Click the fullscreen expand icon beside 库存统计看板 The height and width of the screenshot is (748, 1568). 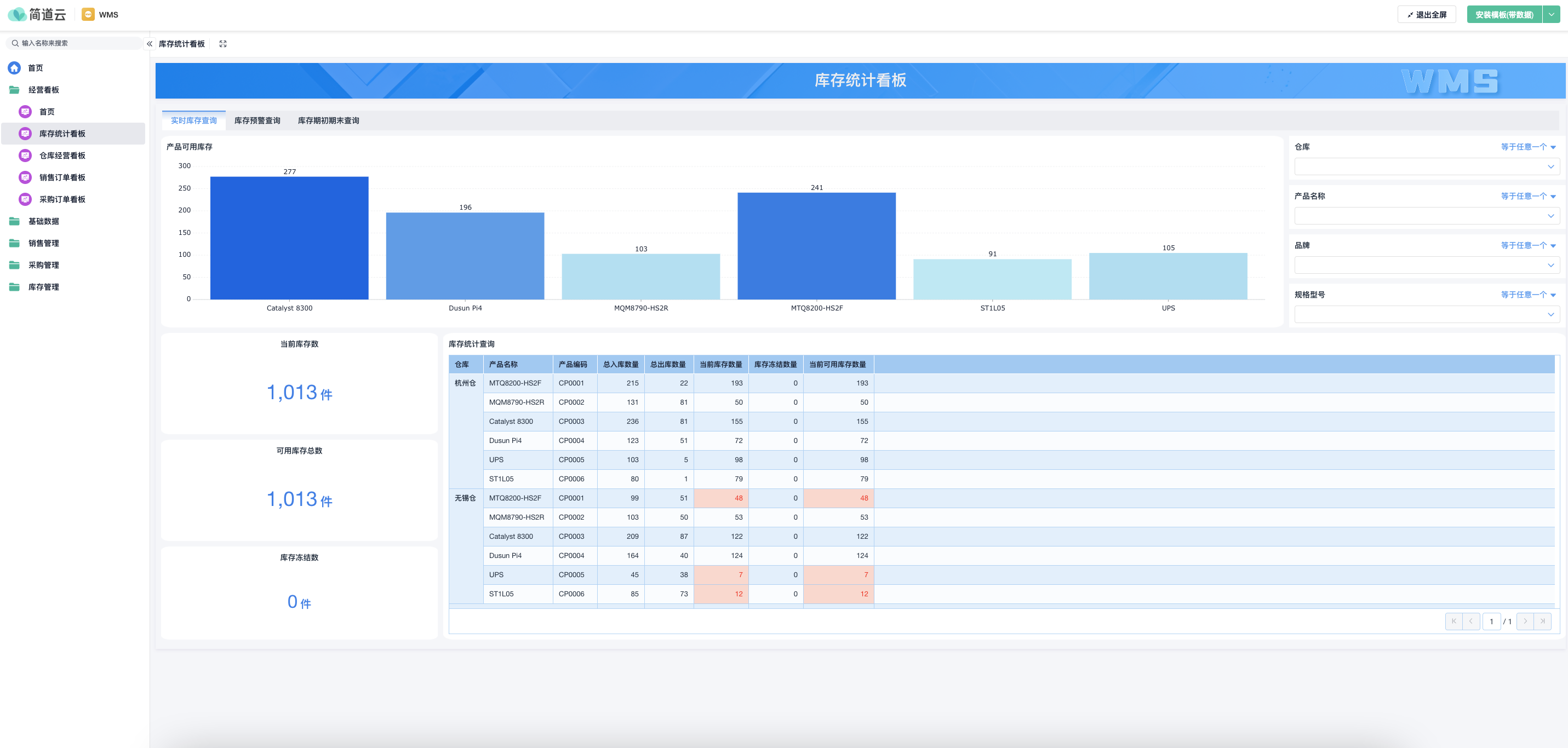point(223,44)
